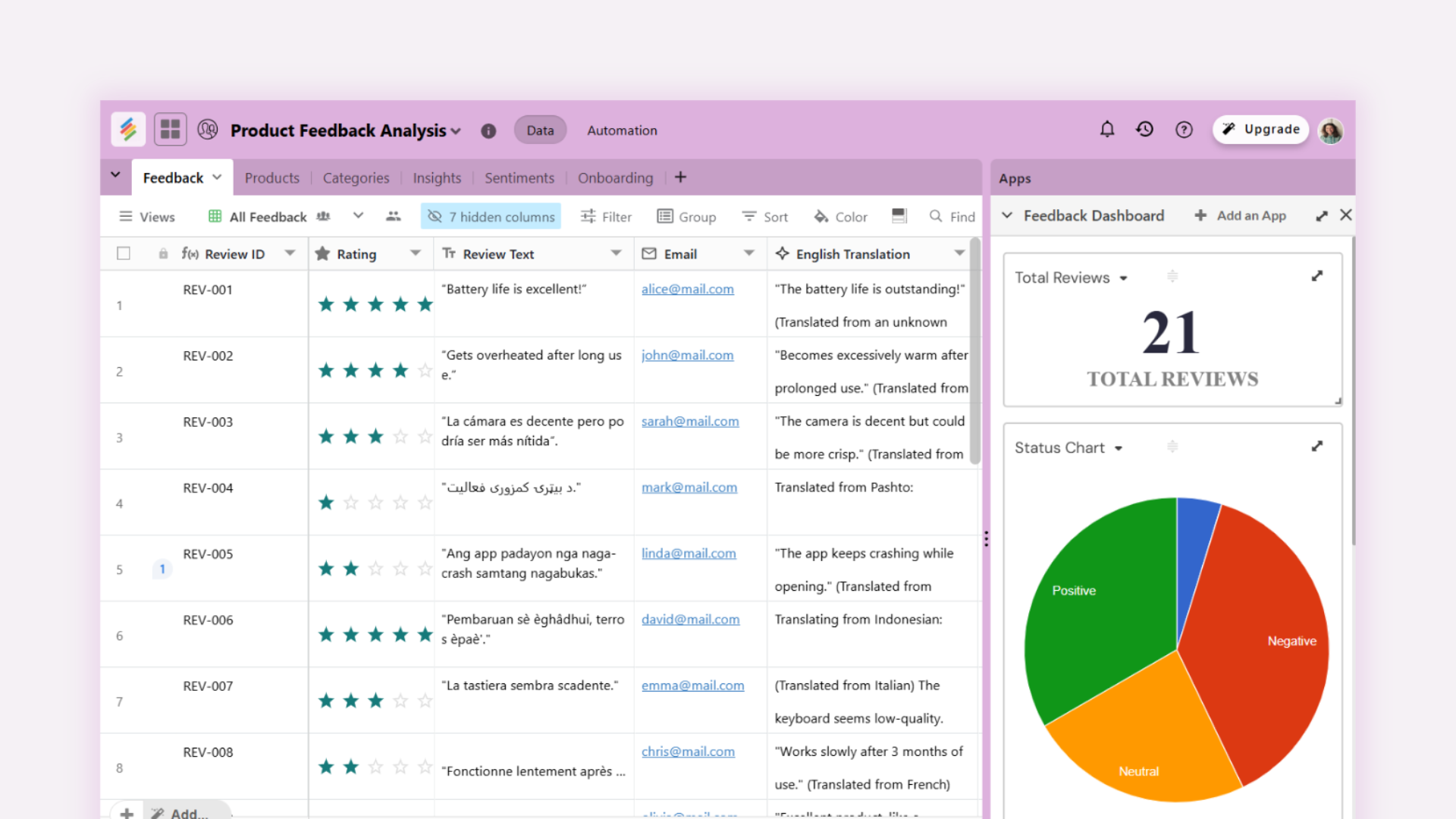The image size is (1456, 819).
Task: Open the Sort options
Action: pyautogui.click(x=764, y=216)
